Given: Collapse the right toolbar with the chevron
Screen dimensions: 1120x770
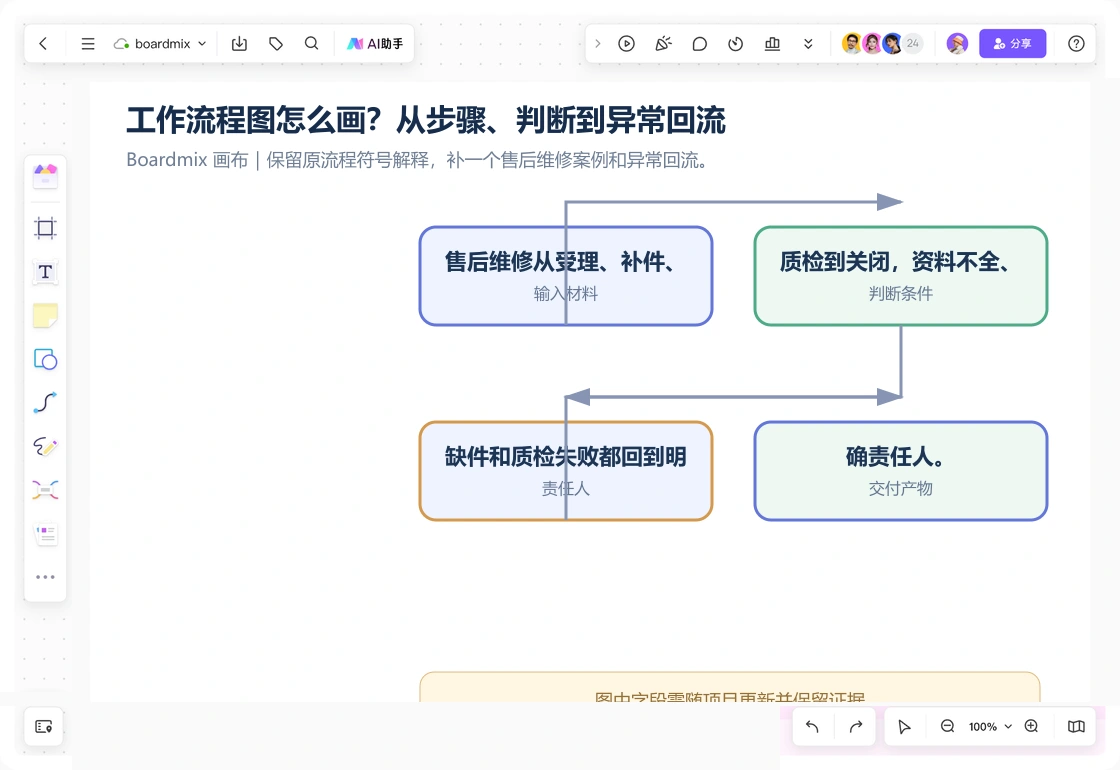Looking at the screenshot, I should [x=598, y=44].
